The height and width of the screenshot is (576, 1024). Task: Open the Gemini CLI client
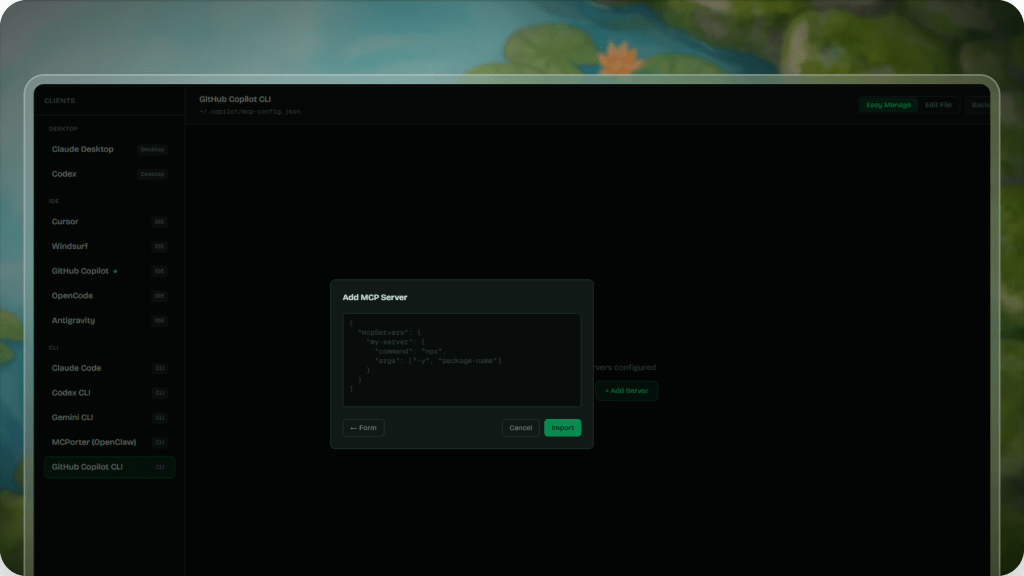(72, 417)
